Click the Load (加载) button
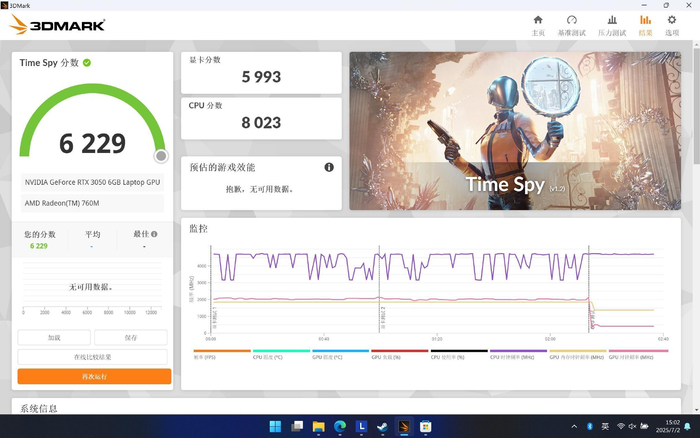Image resolution: width=700 pixels, height=438 pixels. [54, 338]
